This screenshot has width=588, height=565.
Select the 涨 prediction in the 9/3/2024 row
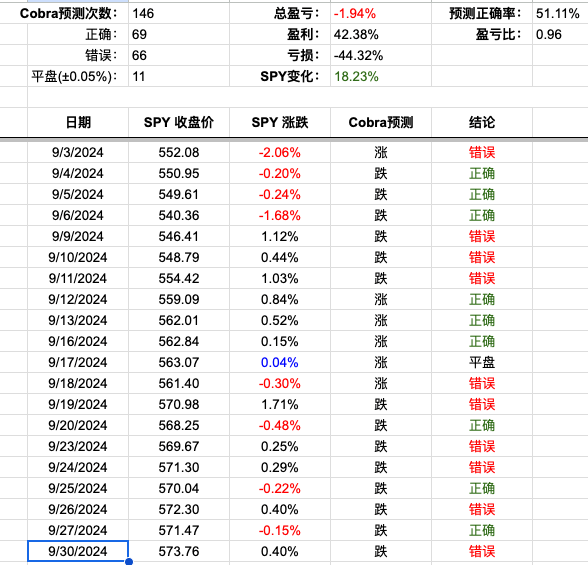[x=381, y=152]
